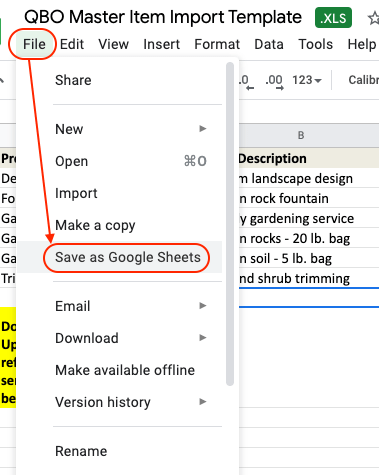This screenshot has height=475, width=379.
Task: Open the Edit menu
Action: (x=72, y=44)
